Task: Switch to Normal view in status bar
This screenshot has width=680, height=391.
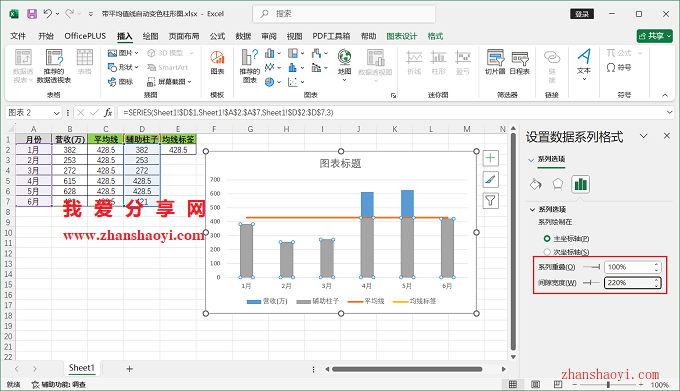Action: click(513, 384)
